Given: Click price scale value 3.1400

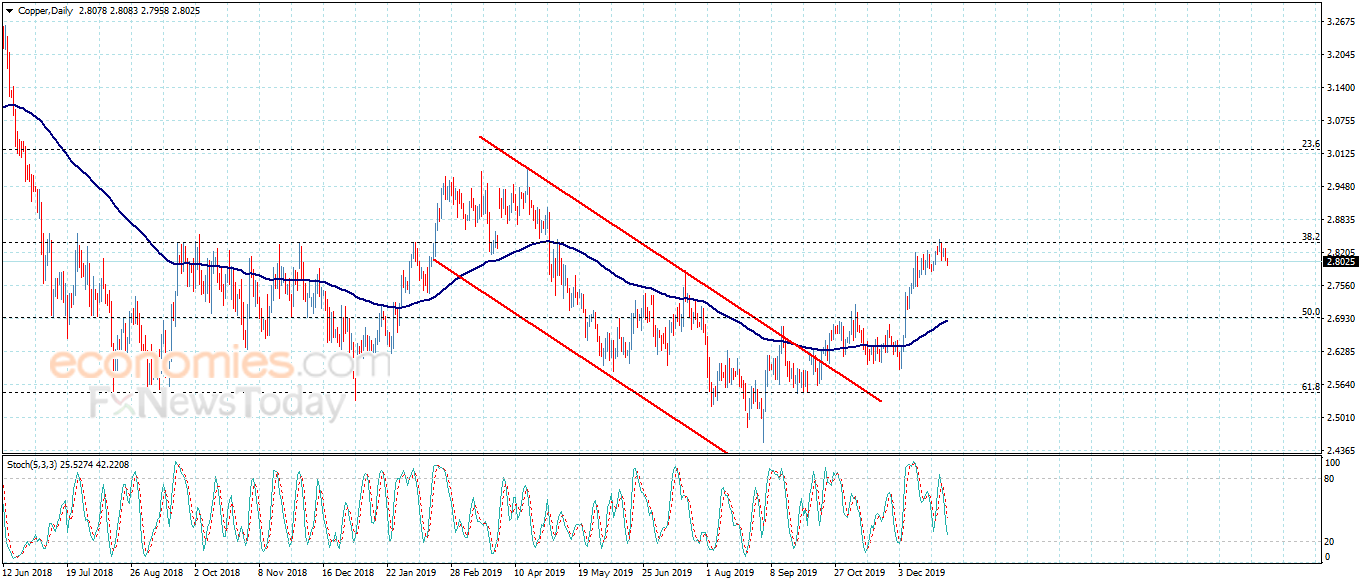Looking at the screenshot, I should pyautogui.click(x=1340, y=88).
